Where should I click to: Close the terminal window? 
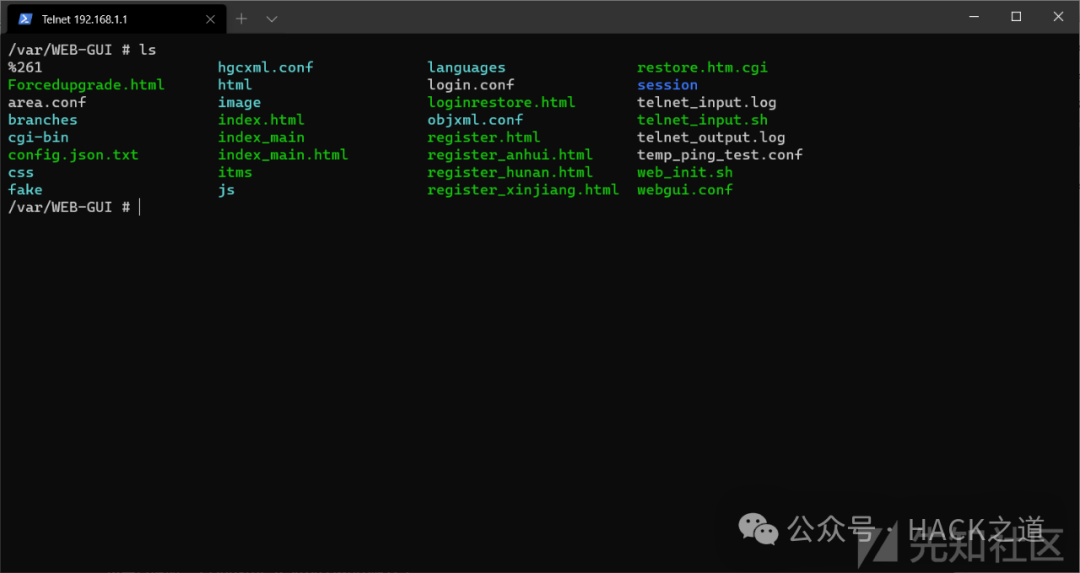(x=1058, y=16)
